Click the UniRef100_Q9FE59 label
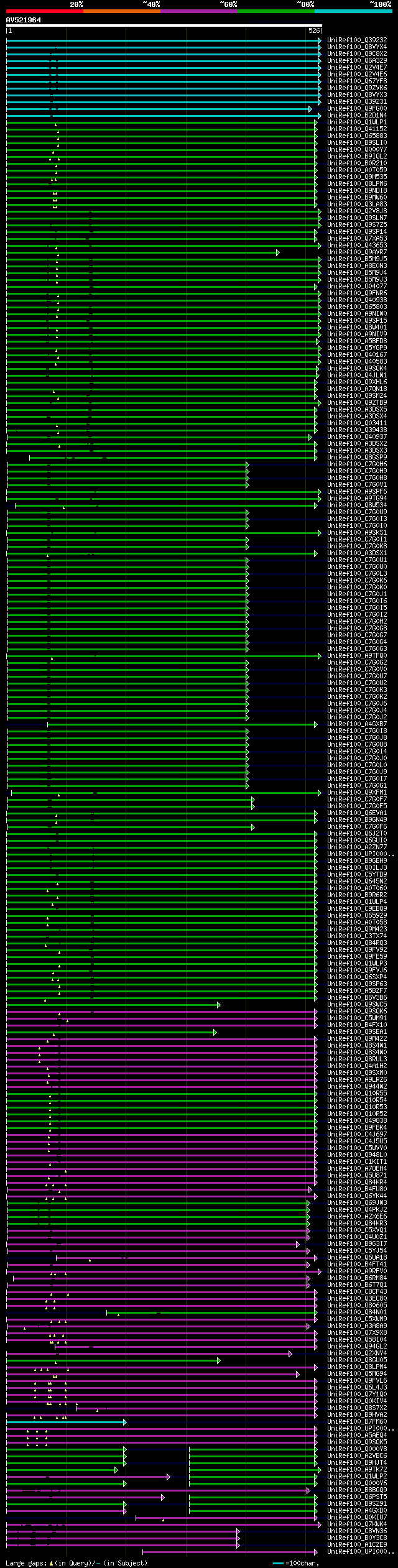The image size is (398, 1568). 357,957
